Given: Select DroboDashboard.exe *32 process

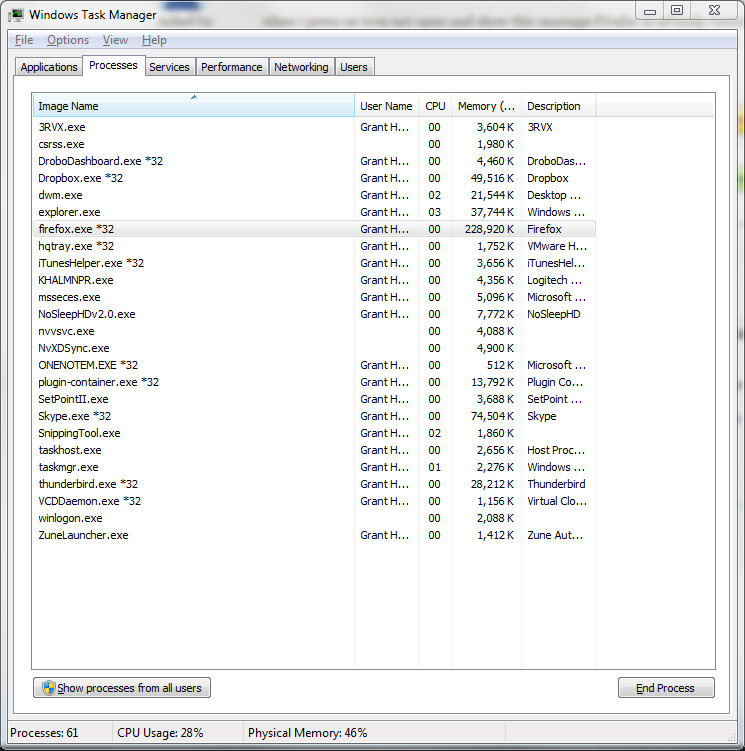Looking at the screenshot, I should point(314,161).
